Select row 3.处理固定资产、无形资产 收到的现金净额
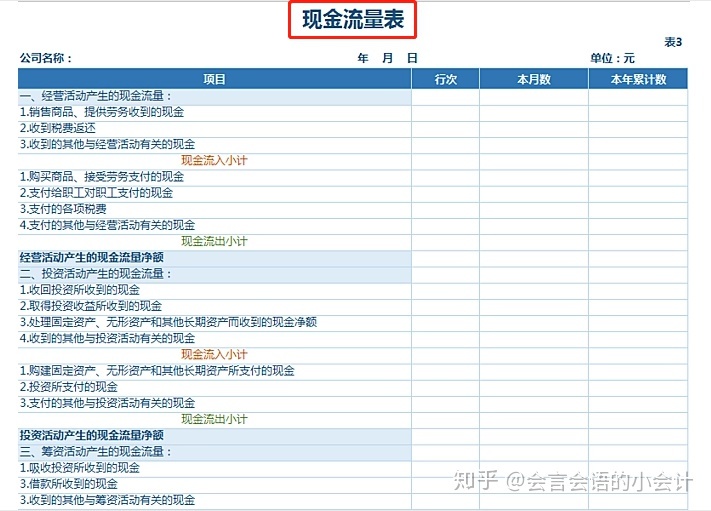711x511 pixels. pos(353,323)
